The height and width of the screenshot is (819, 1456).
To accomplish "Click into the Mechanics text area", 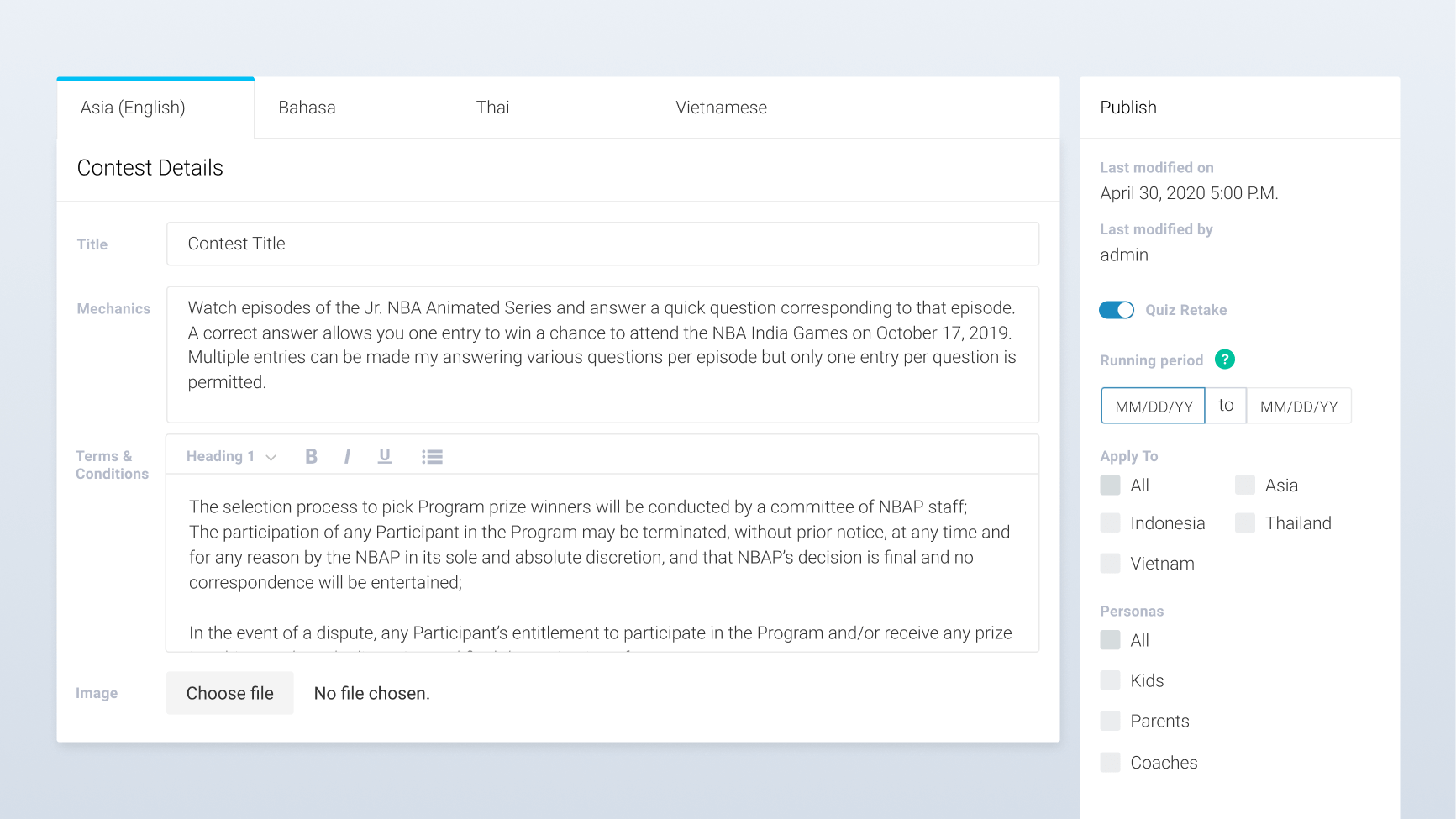I will coord(602,354).
